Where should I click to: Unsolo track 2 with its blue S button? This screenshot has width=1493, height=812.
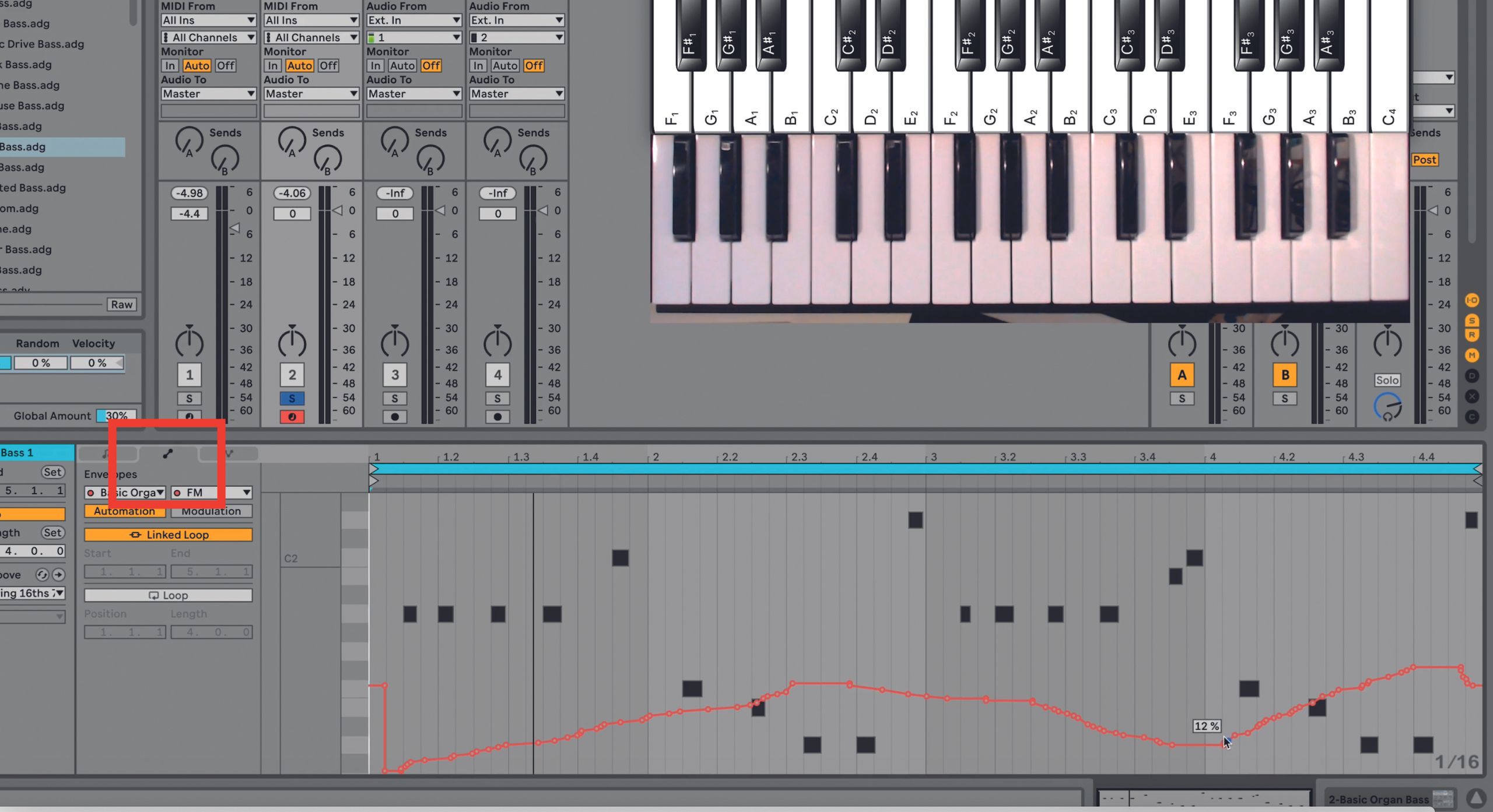click(x=292, y=399)
